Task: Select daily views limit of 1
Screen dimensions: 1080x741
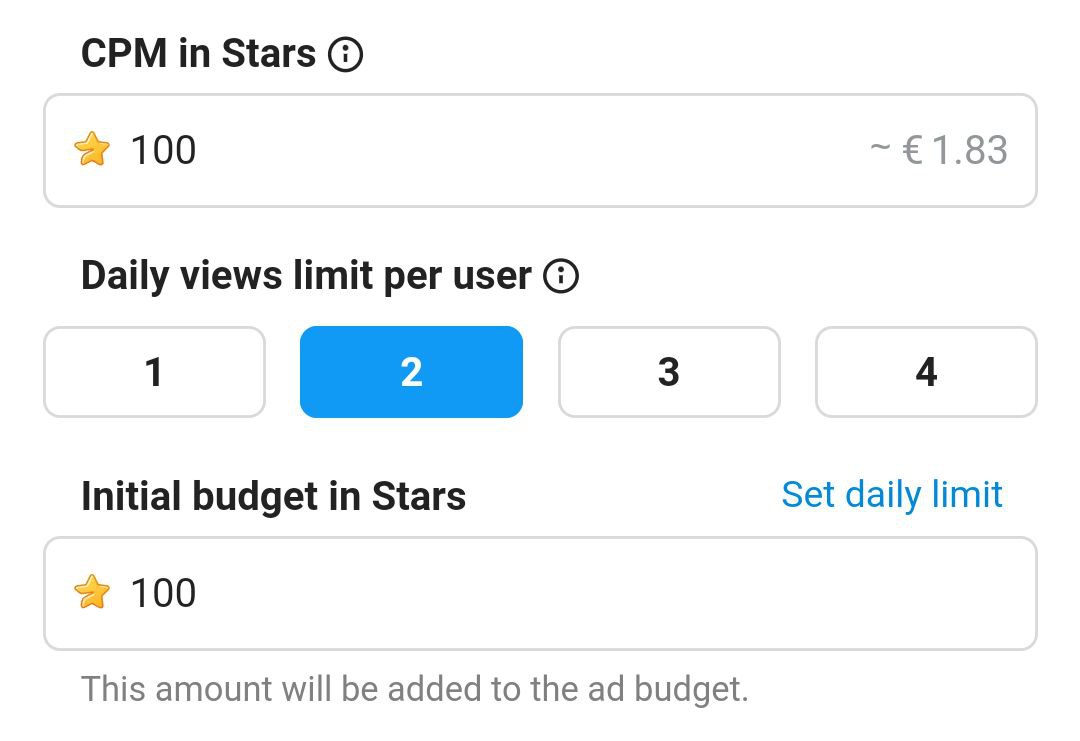Action: (x=154, y=372)
